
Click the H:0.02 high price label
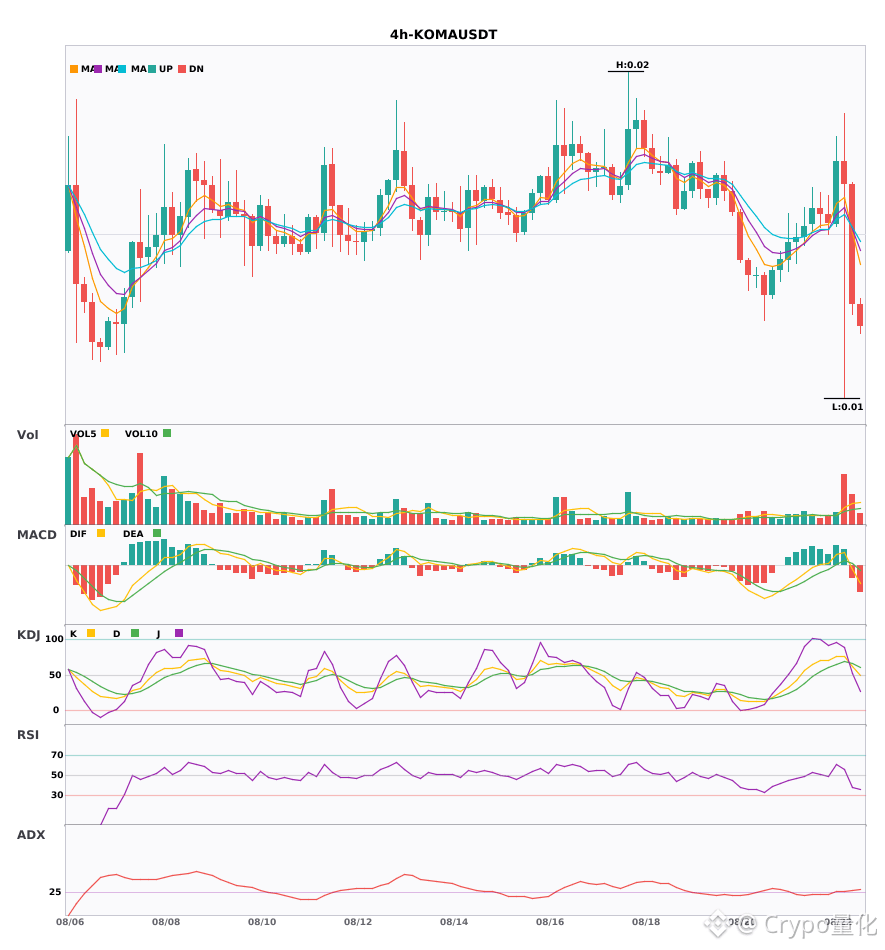[x=632, y=65]
